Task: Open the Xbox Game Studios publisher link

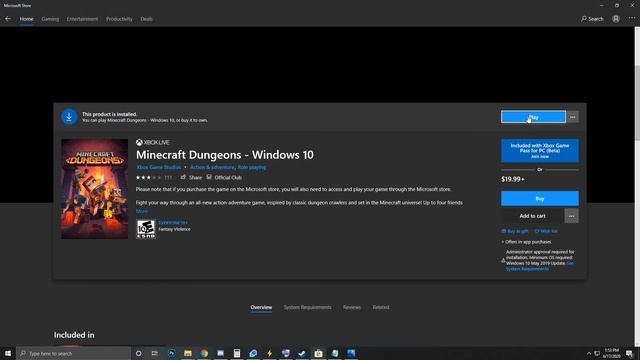Action: point(159,167)
